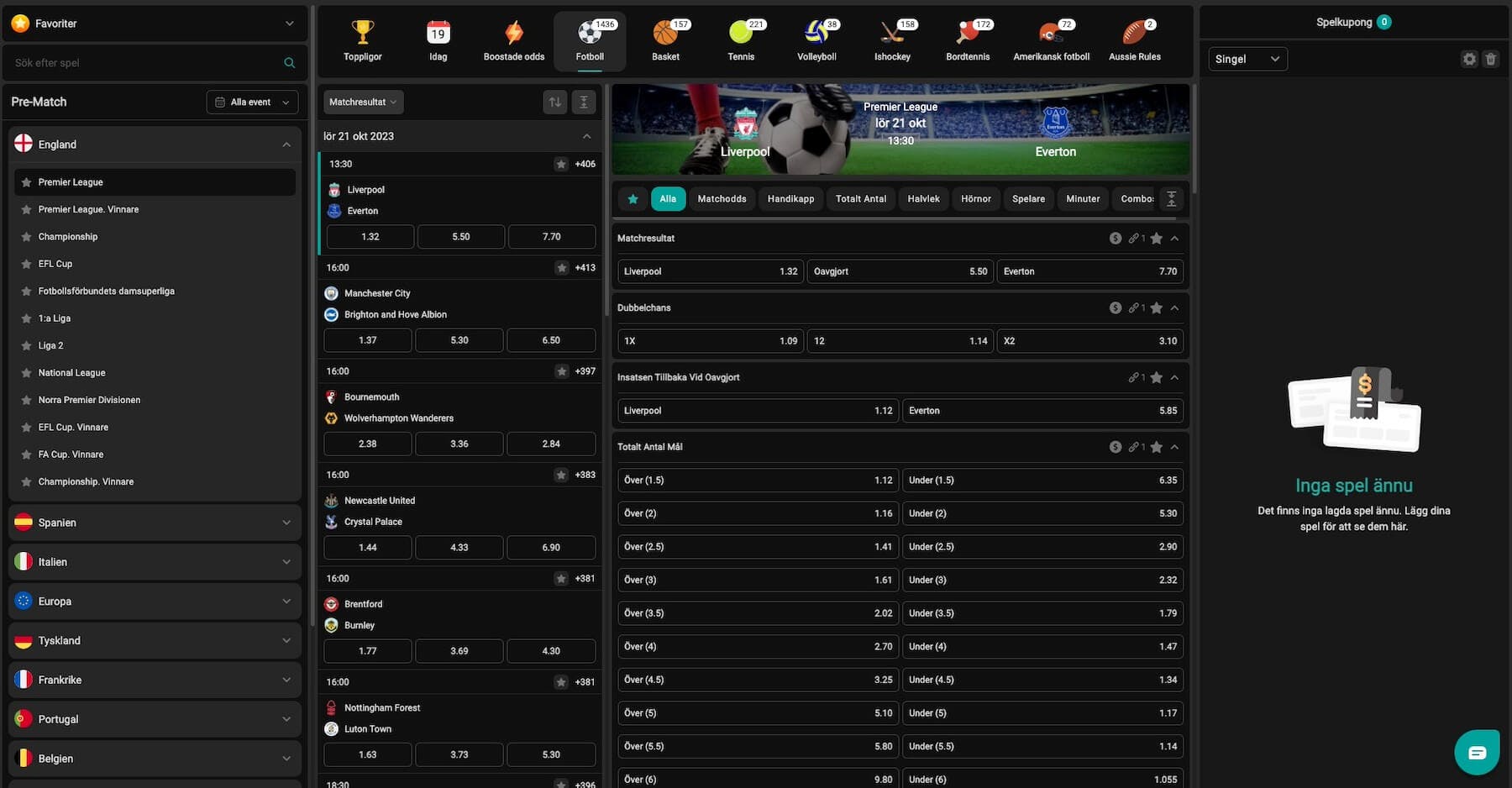Image resolution: width=1512 pixels, height=788 pixels.
Task: Switch to the Spelare tab
Action: pos(1028,199)
